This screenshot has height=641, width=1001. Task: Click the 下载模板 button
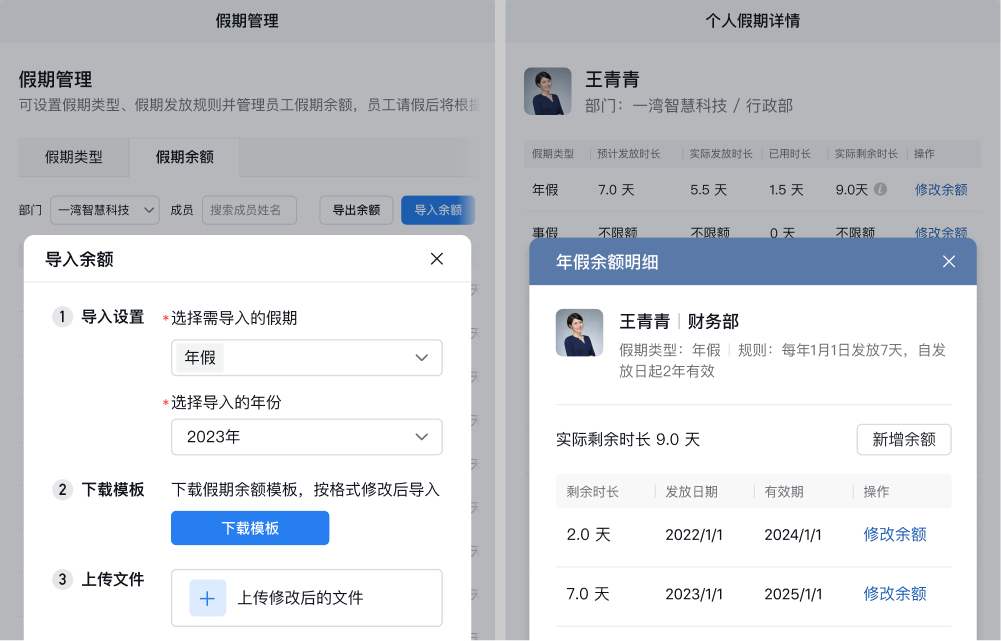coord(250,528)
